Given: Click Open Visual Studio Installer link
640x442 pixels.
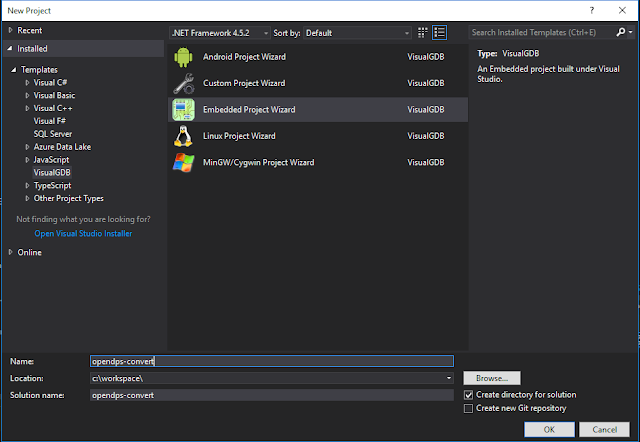Looking at the screenshot, I should [83, 233].
